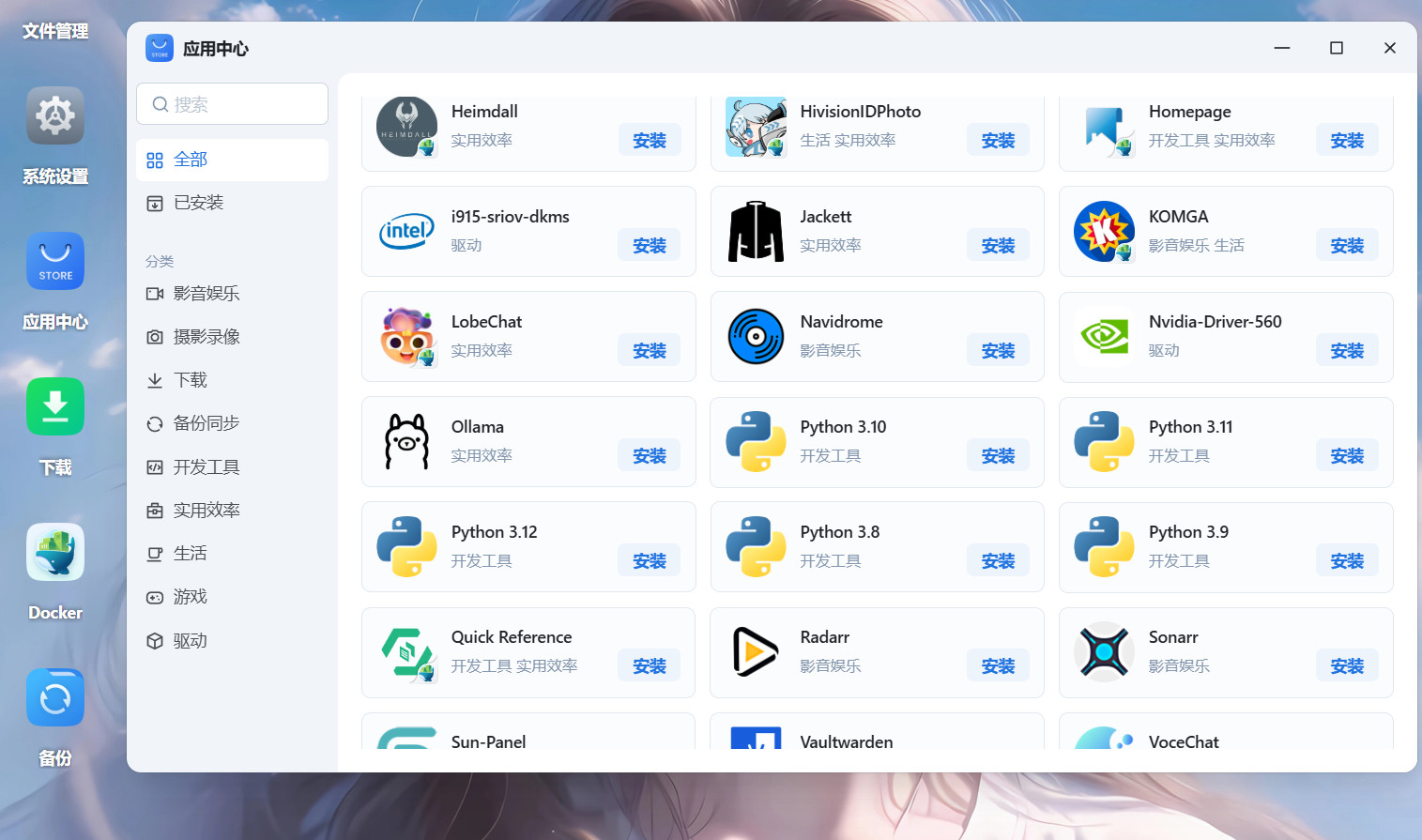
Task: Click the Ollama llama icon
Action: (x=406, y=441)
